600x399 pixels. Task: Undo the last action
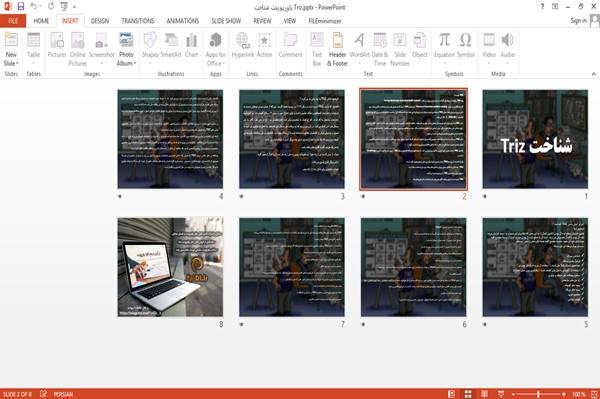click(34, 7)
